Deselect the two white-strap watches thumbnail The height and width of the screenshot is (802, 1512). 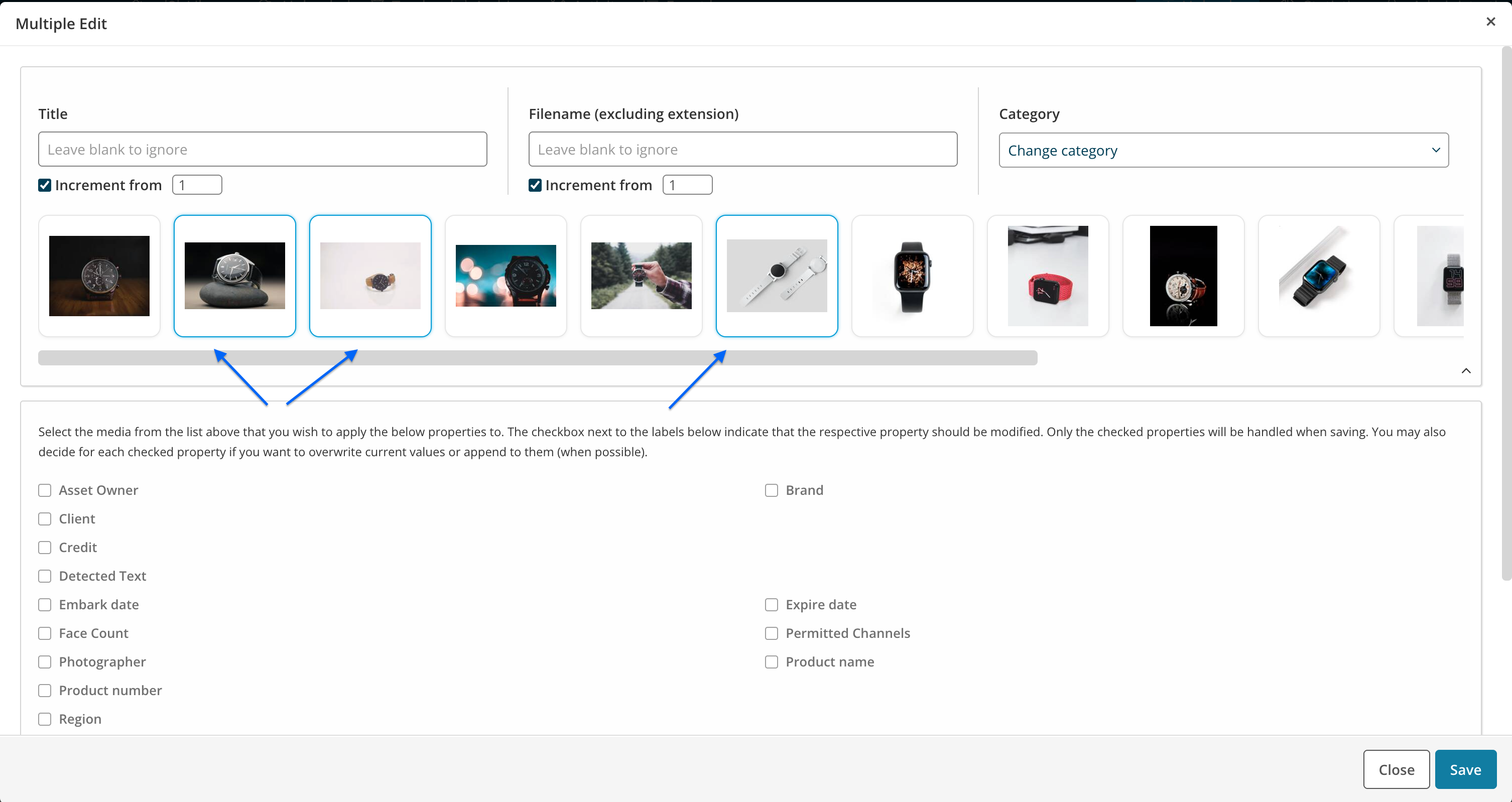pyautogui.click(x=777, y=276)
